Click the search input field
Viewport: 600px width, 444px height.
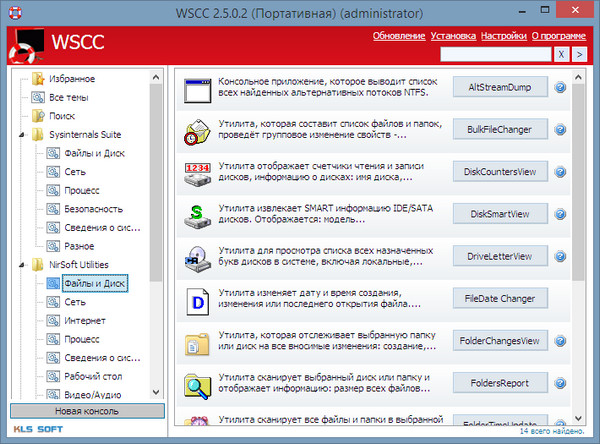click(494, 53)
